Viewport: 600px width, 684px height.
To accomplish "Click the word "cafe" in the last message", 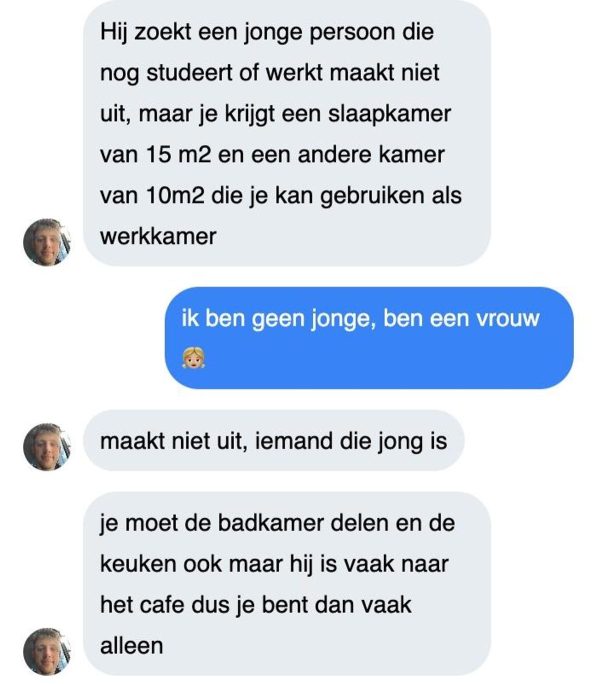I will tap(162, 605).
